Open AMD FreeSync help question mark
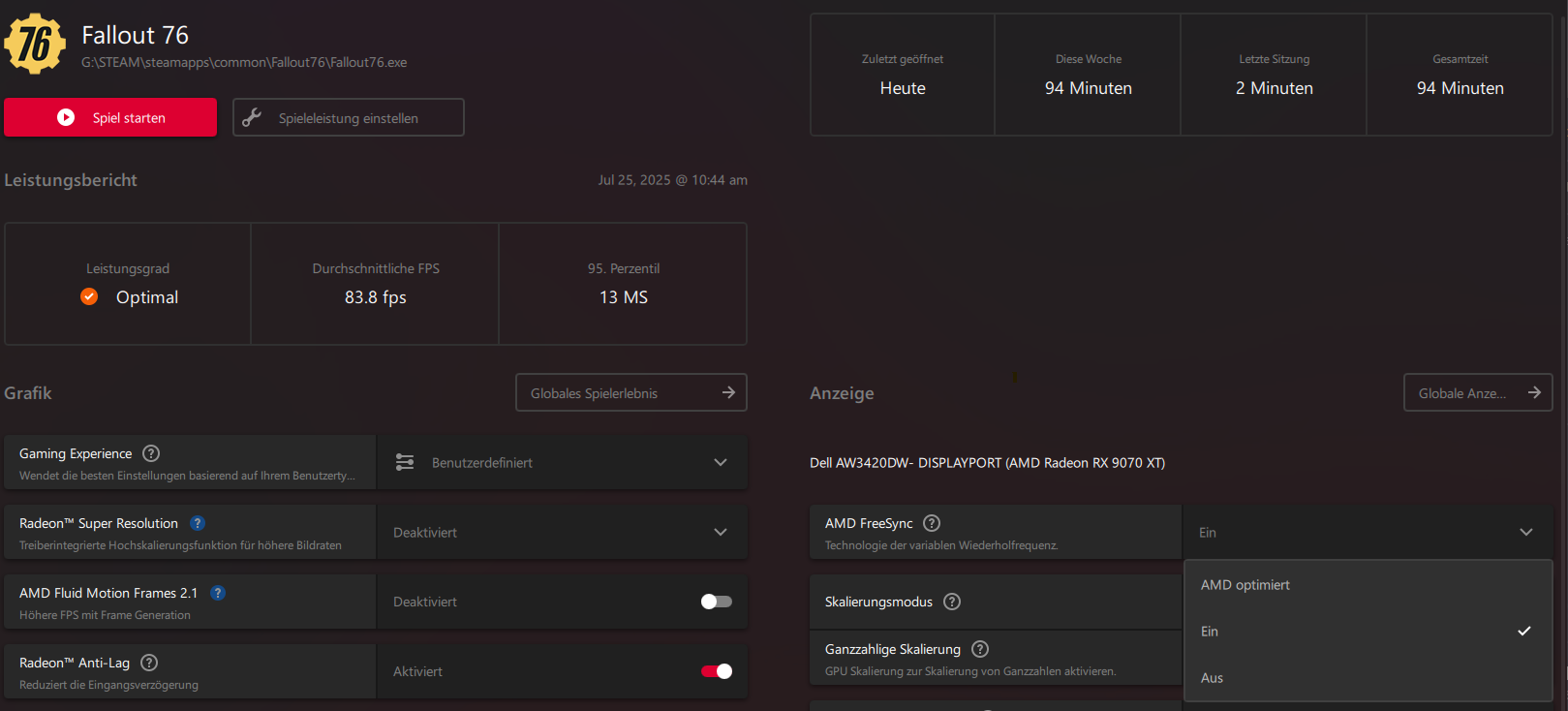Screen dimensions: 1568x711 tap(932, 523)
